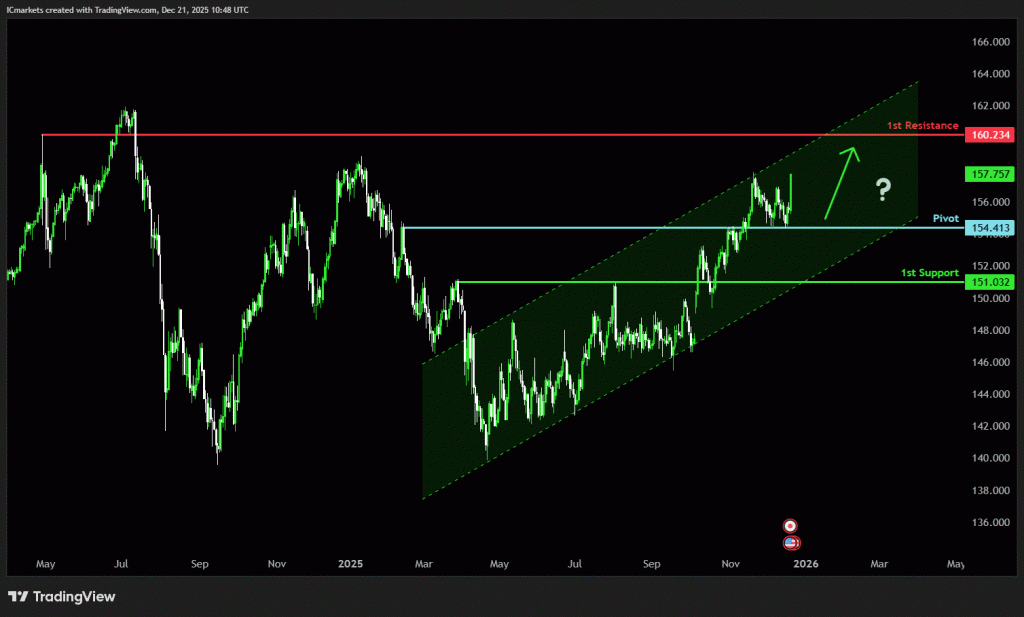Click the light blue 154.413 pivot price tag
This screenshot has height=617, width=1024.
(989, 229)
